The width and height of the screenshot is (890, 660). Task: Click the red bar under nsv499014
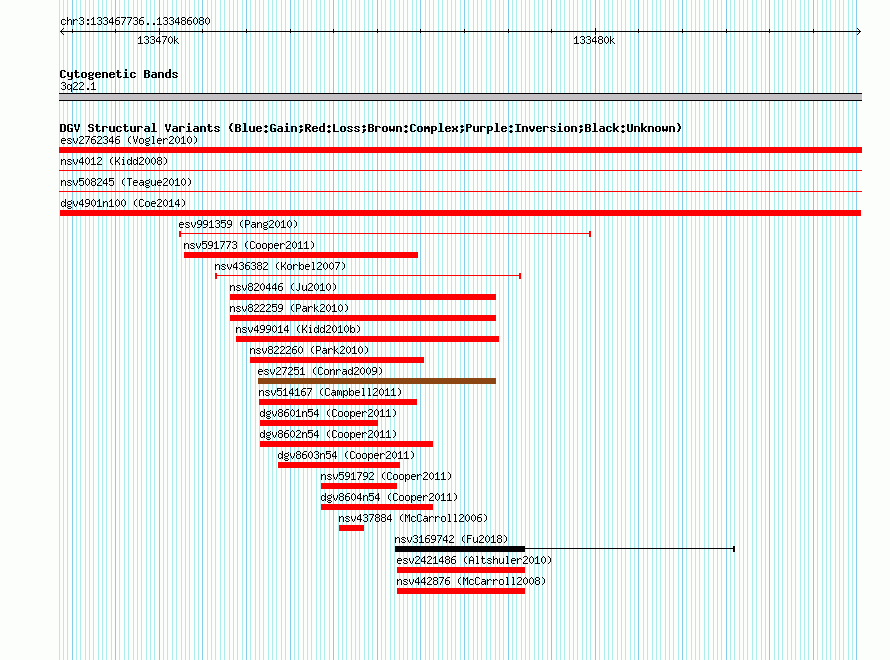[367, 339]
